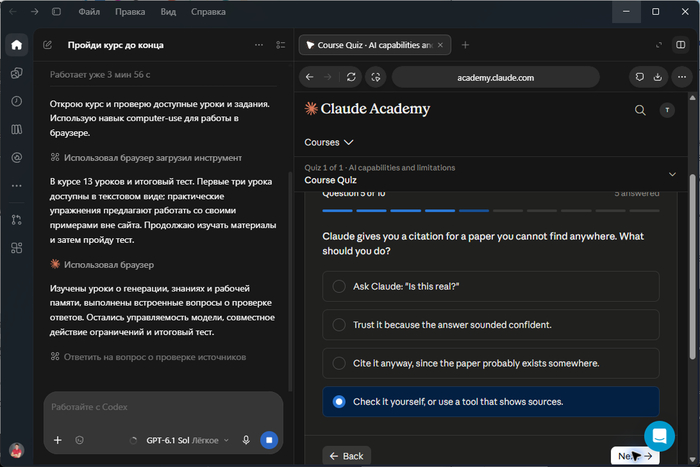Open chat options ellipsis beside the title
The image size is (700, 467).
259,45
